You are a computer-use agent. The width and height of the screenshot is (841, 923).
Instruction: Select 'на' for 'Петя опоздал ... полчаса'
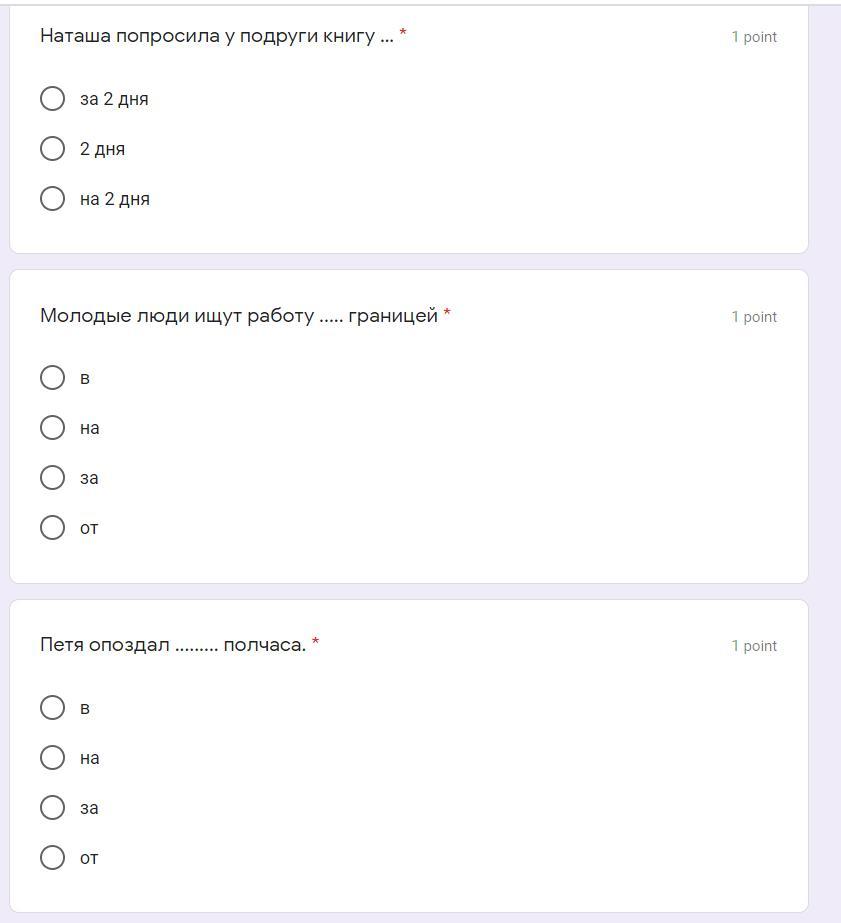click(x=52, y=758)
